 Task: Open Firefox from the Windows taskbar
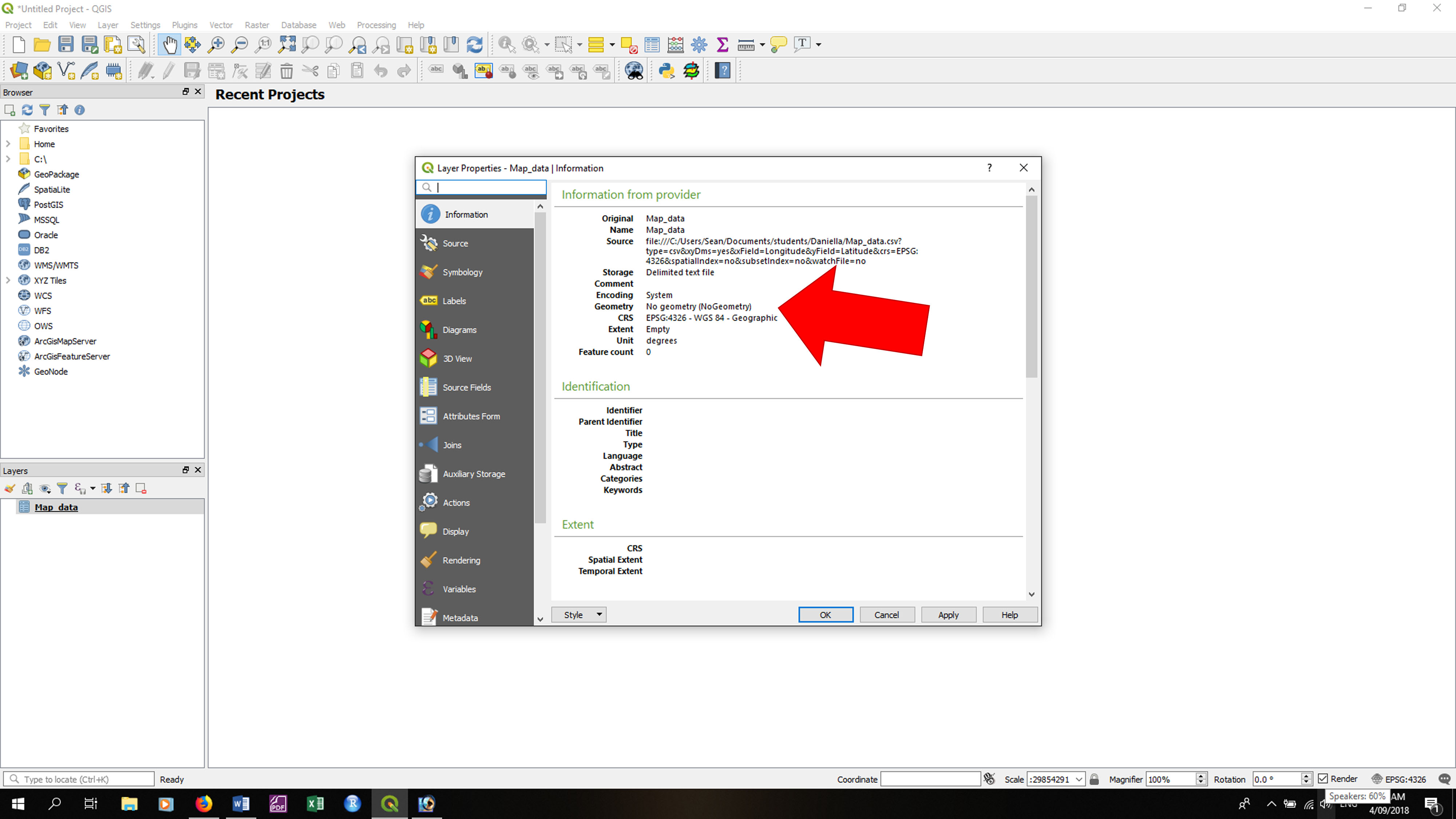click(x=203, y=803)
